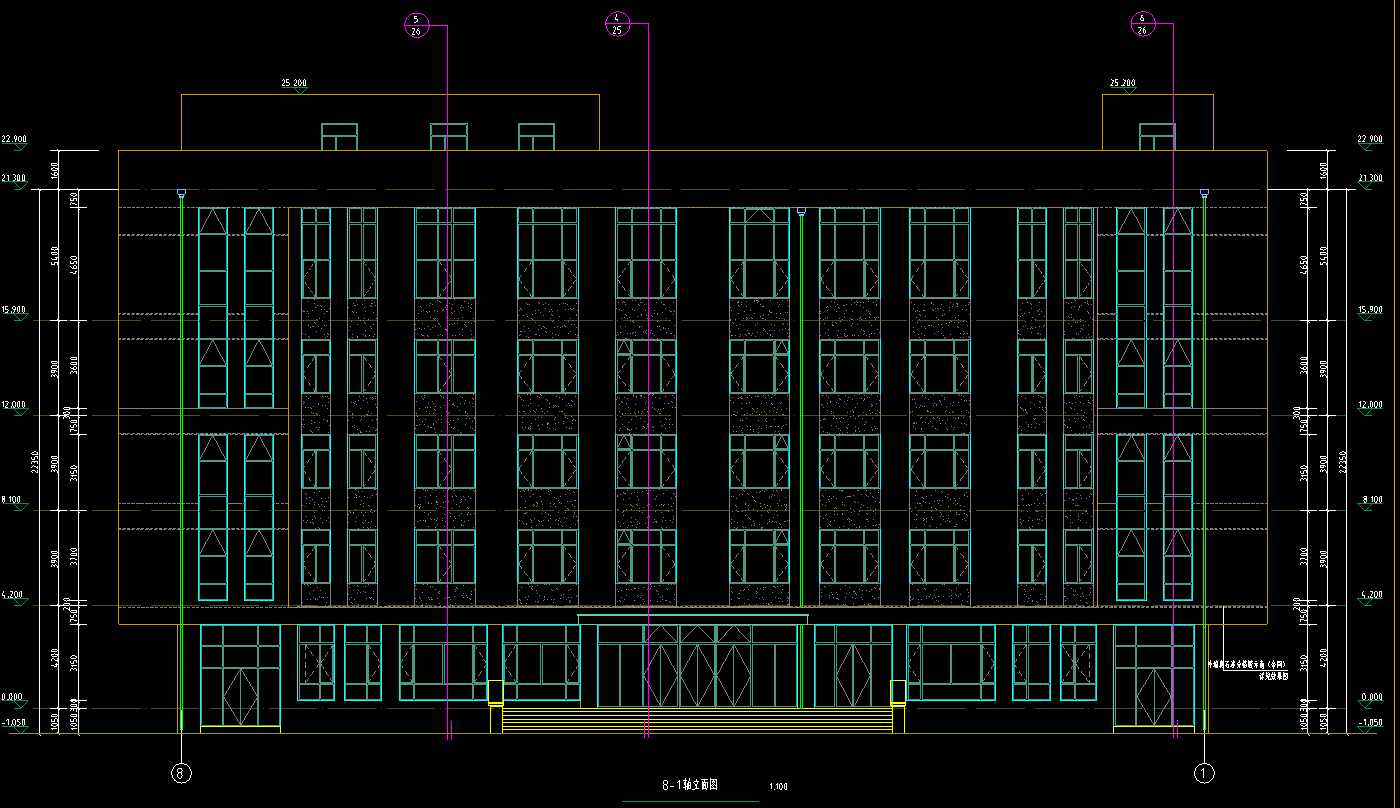
Task: Select the section callout bubble 5/26
Action: point(416,25)
